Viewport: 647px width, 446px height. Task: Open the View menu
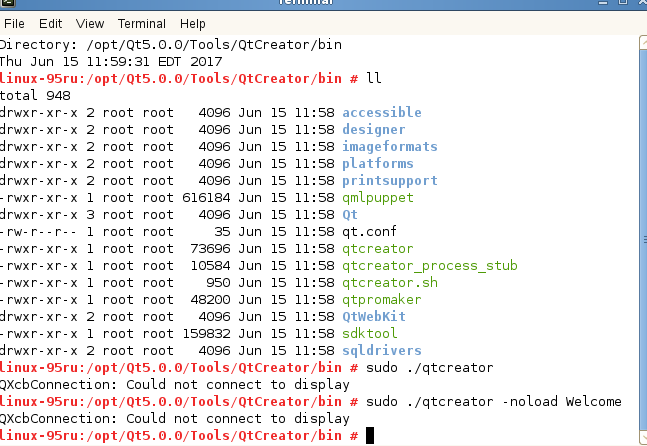(90, 24)
